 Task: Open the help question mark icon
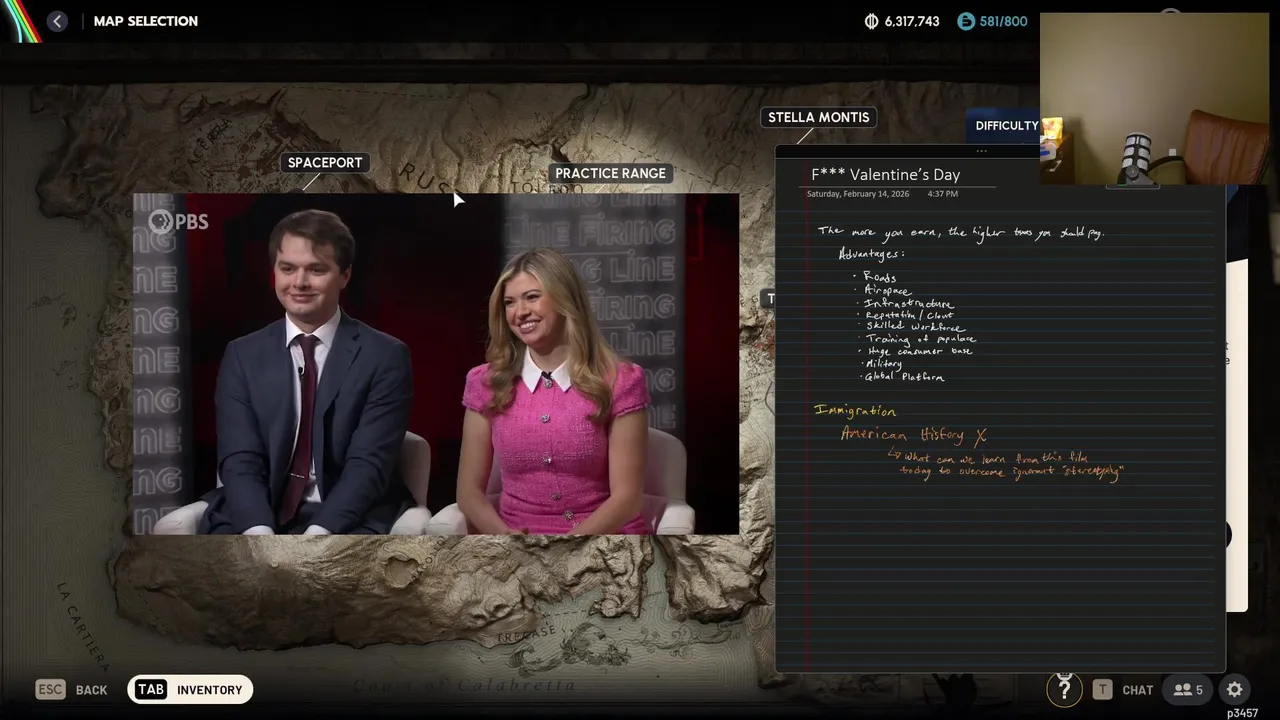point(1064,689)
